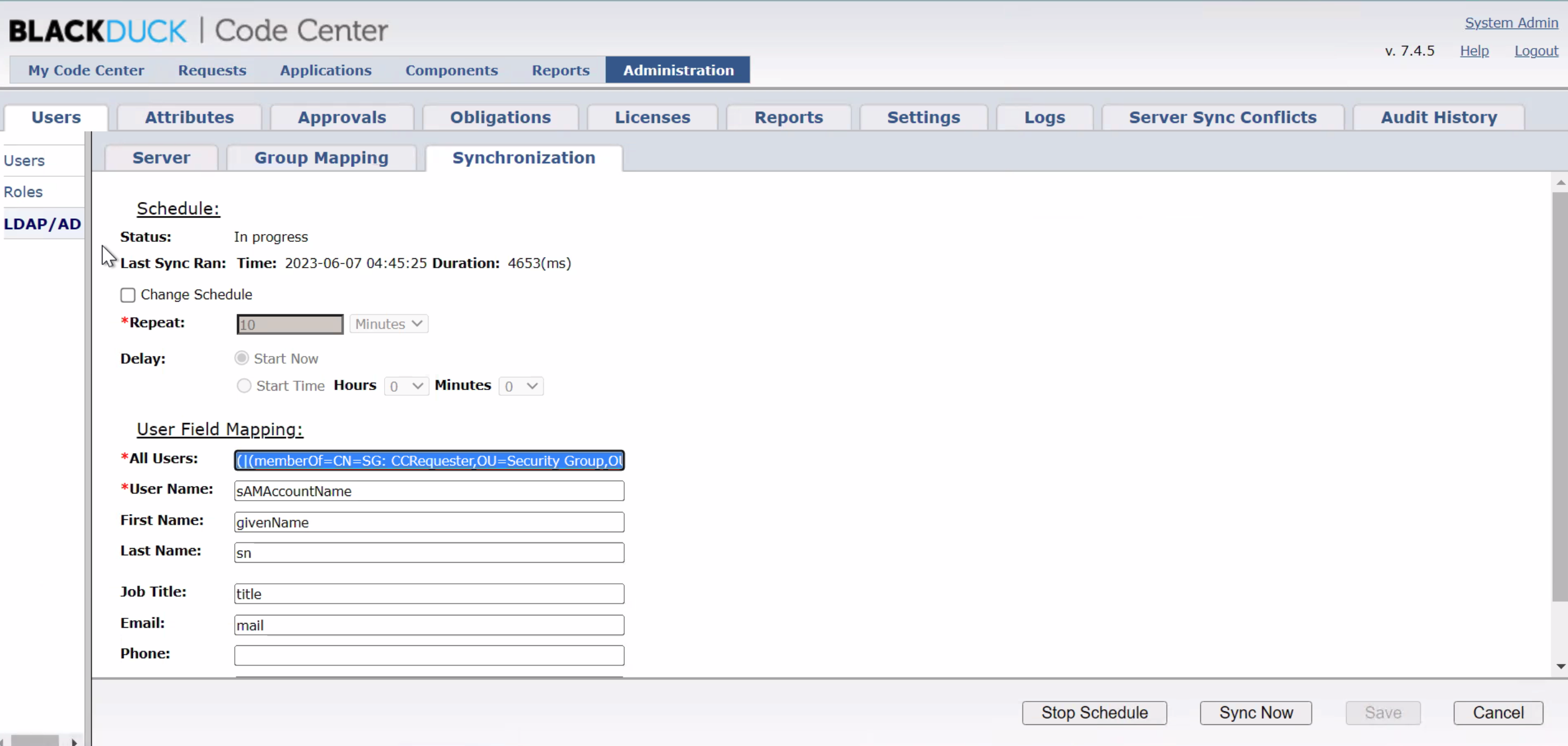The image size is (1568, 746).
Task: Click the Sync Now button
Action: [x=1256, y=713]
